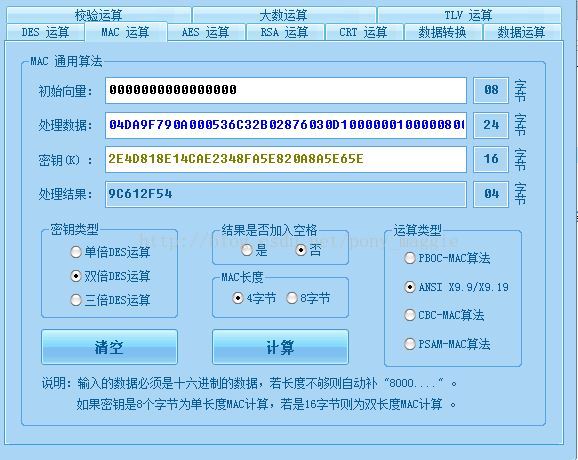Click the 16 byte count box
This screenshot has height=460, width=578.
point(491,159)
